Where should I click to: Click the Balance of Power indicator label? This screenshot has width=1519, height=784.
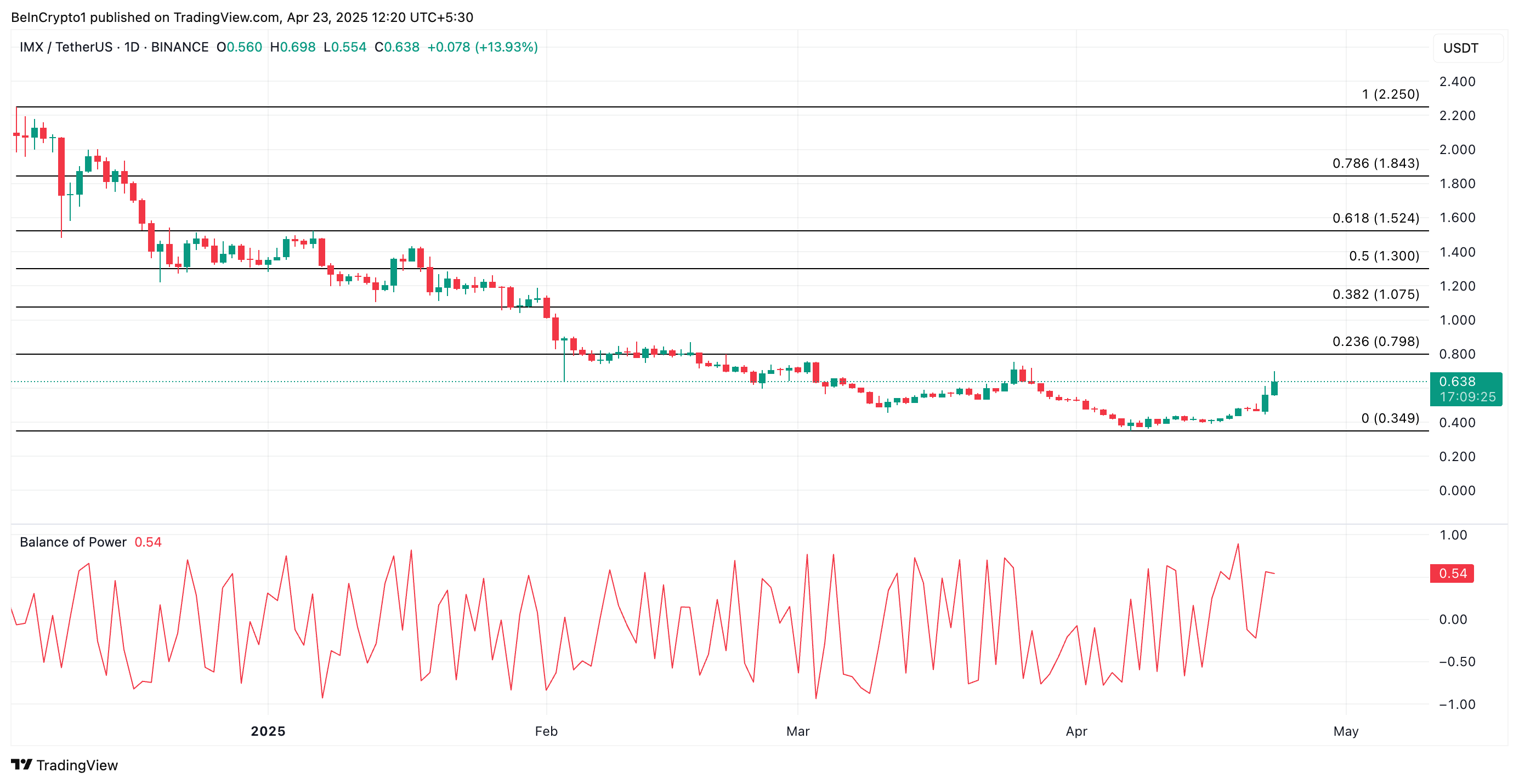click(72, 542)
